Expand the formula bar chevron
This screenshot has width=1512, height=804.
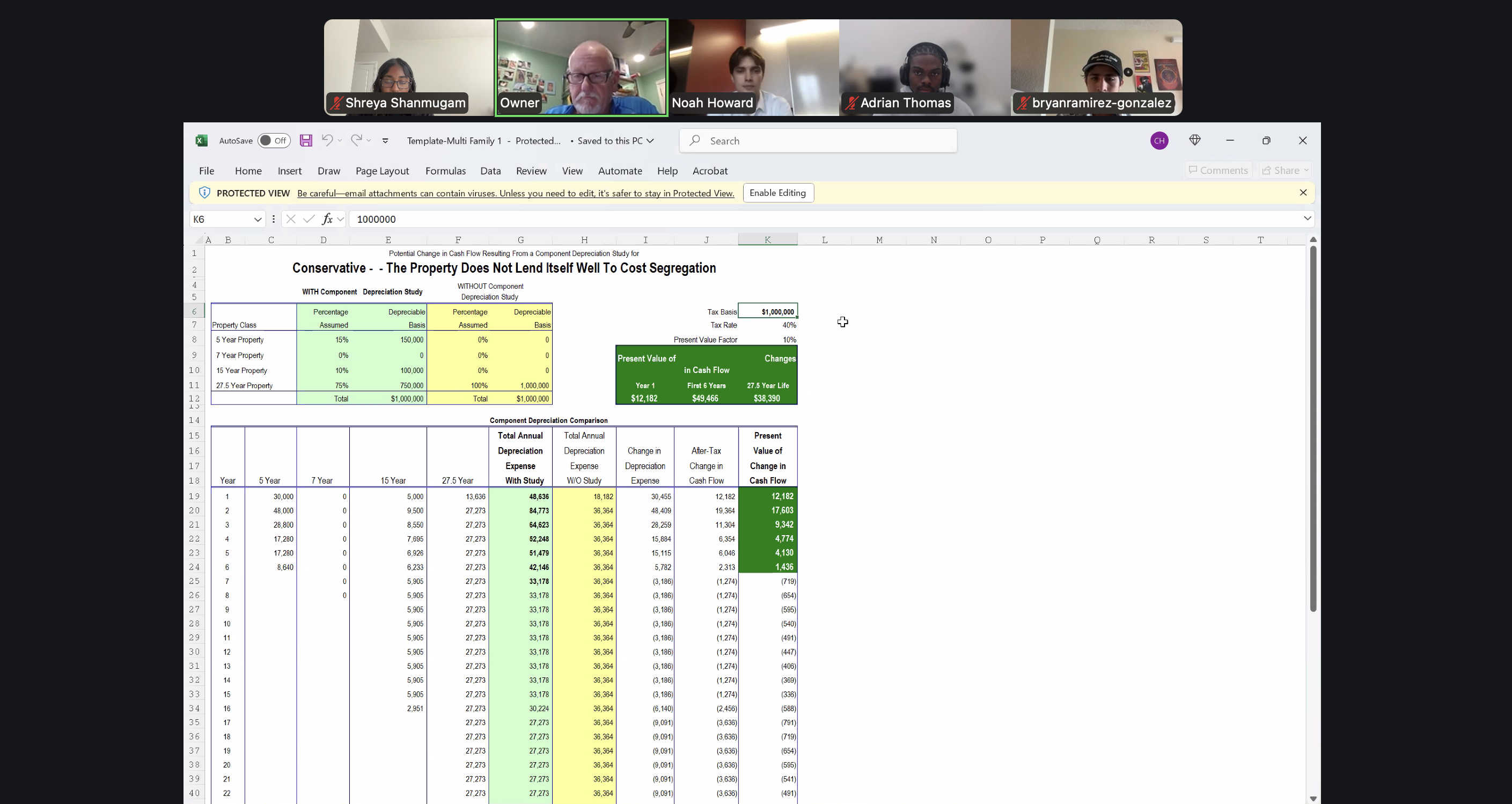tap(1307, 218)
